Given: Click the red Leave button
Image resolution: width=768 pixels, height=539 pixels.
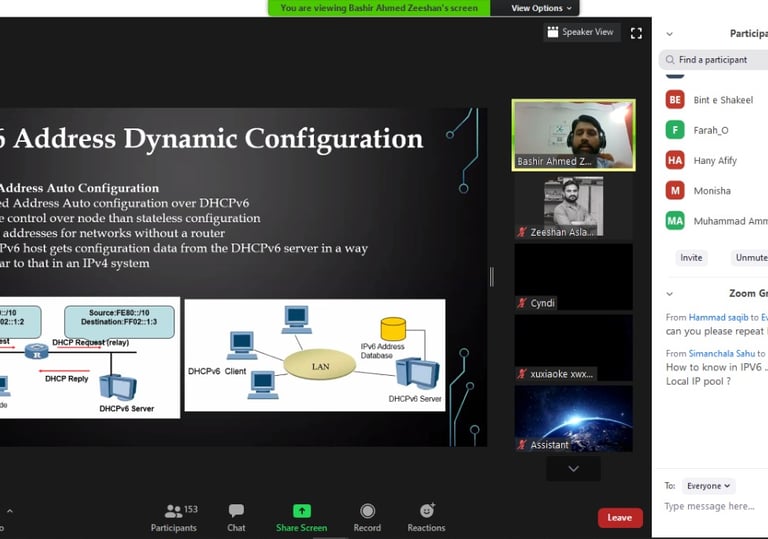Looking at the screenshot, I should [620, 517].
